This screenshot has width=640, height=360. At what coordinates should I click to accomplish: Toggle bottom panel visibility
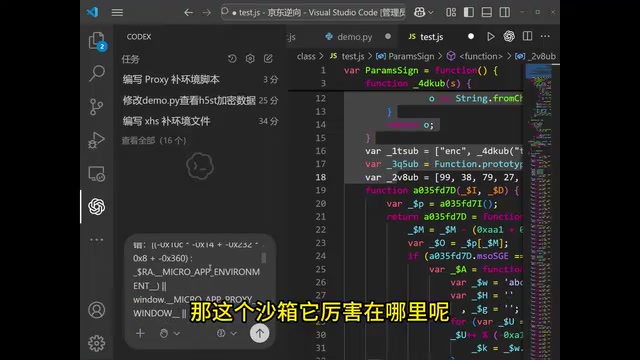click(487, 13)
